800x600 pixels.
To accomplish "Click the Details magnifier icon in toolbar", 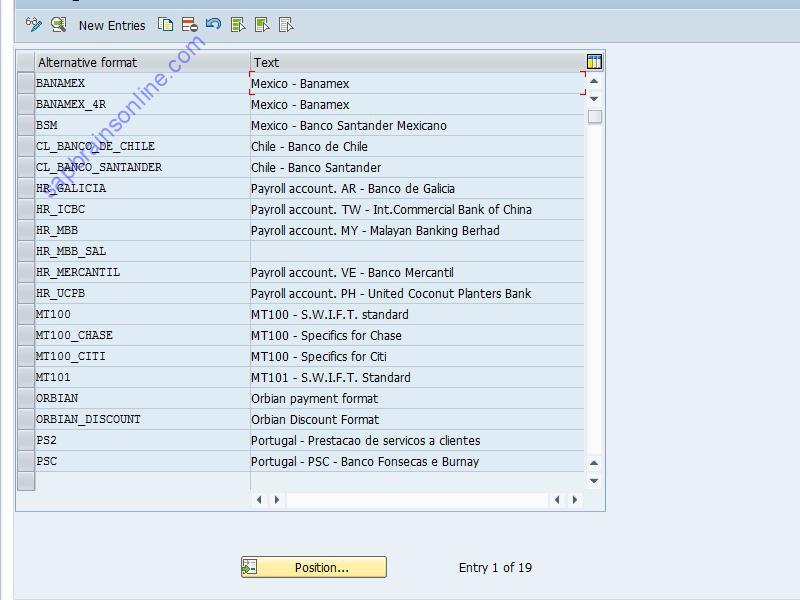I will [x=59, y=24].
